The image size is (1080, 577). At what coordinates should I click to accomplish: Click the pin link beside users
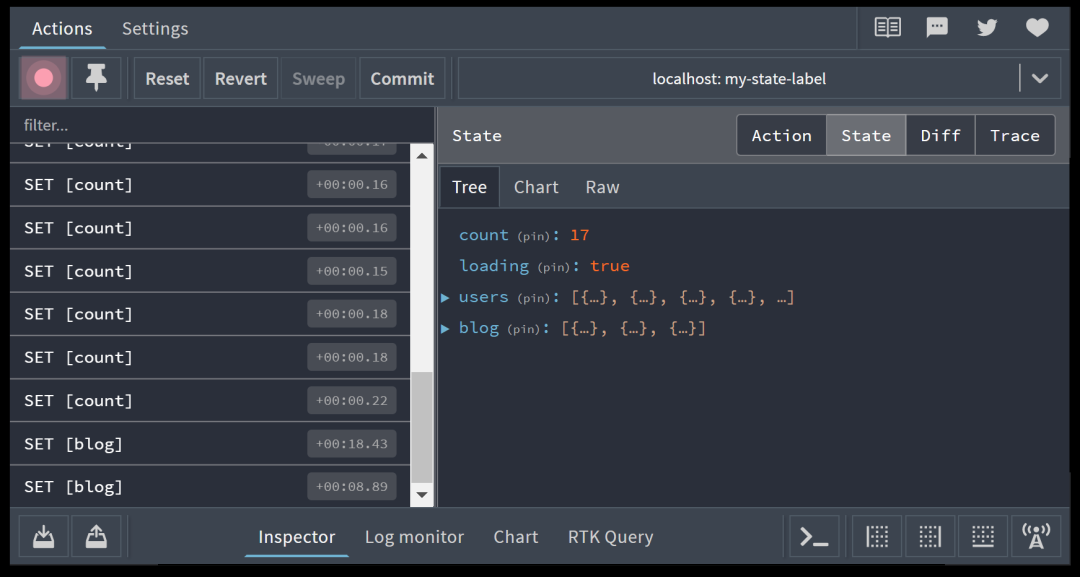[x=534, y=299]
